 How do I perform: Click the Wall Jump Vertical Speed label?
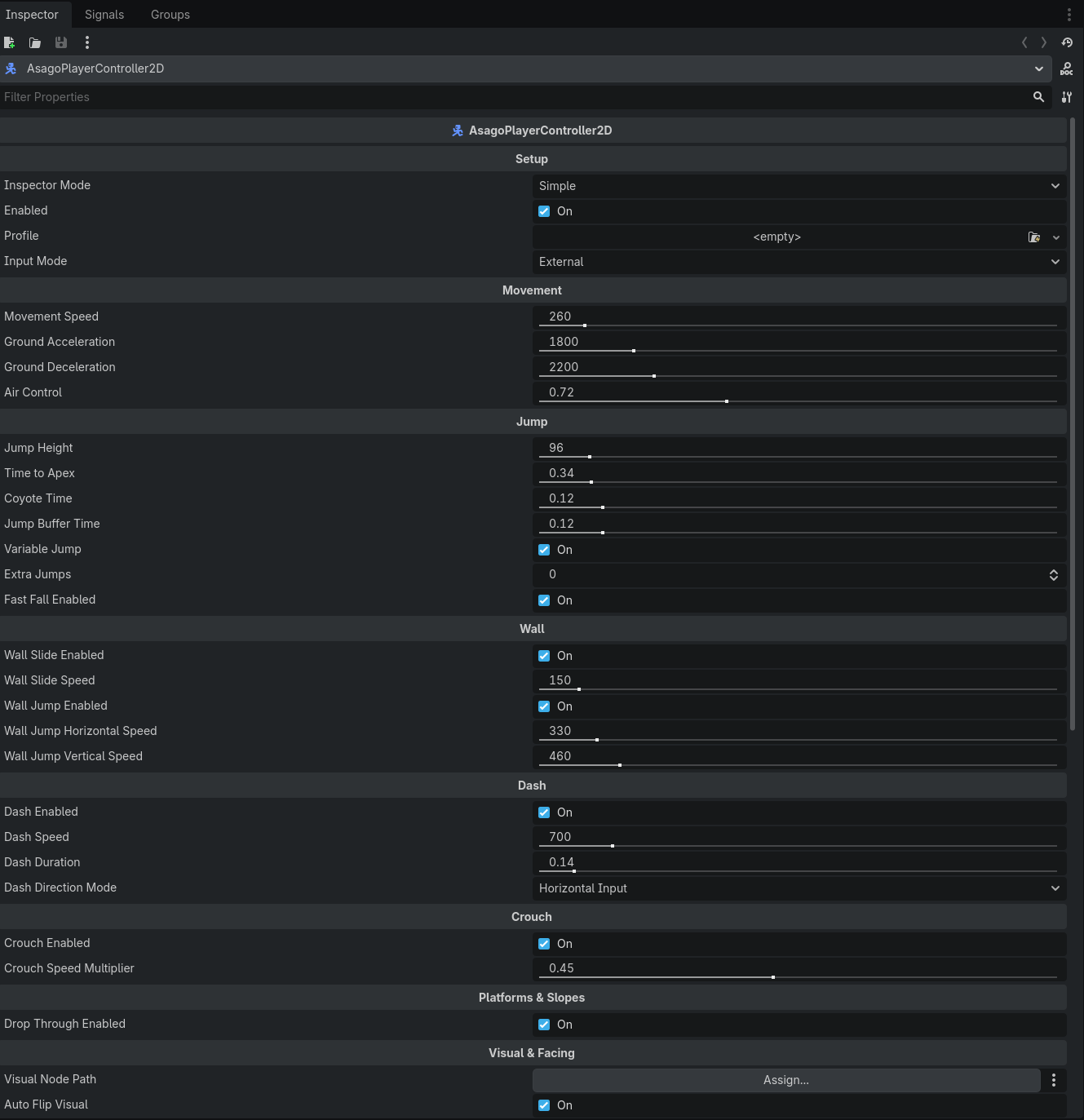click(x=73, y=756)
